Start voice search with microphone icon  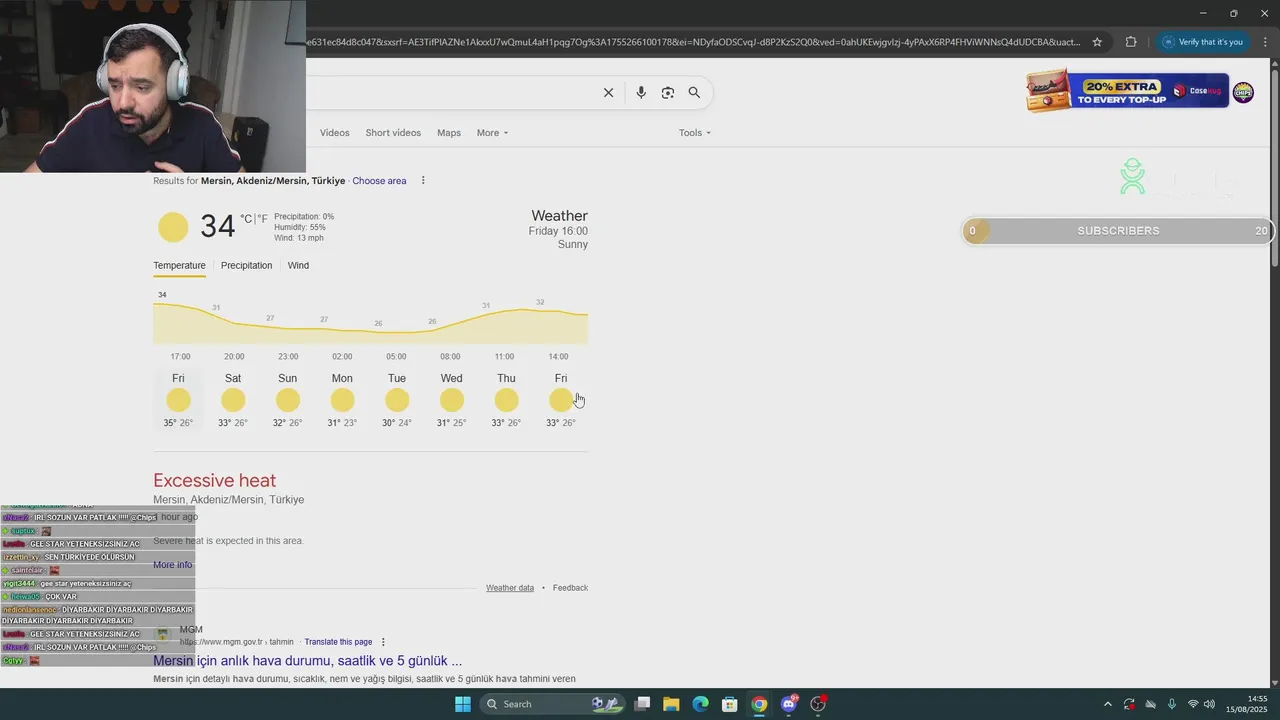coord(641,92)
